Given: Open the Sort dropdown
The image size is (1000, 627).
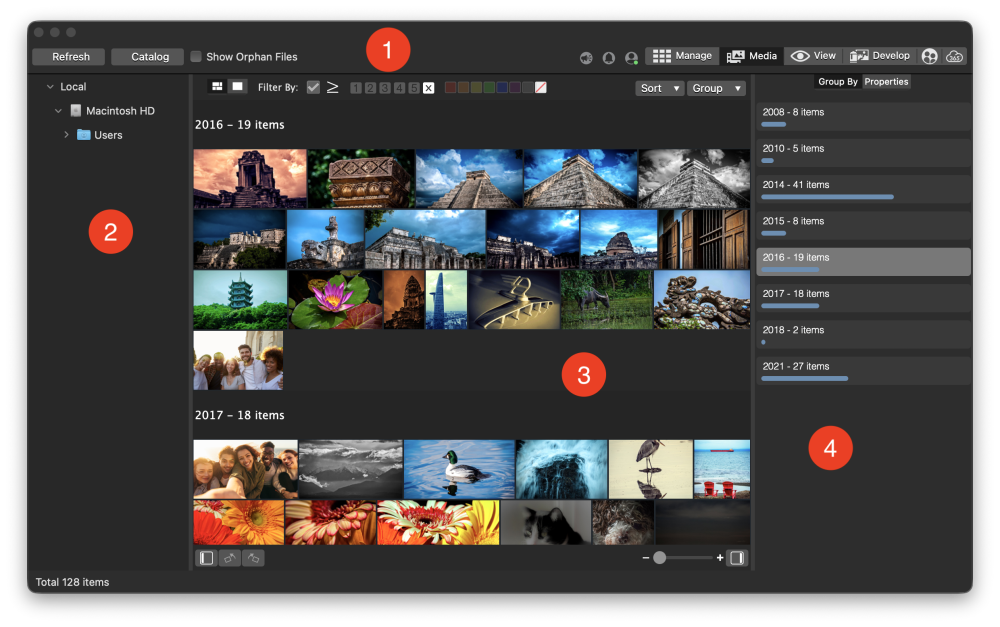Looking at the screenshot, I should pyautogui.click(x=660, y=88).
